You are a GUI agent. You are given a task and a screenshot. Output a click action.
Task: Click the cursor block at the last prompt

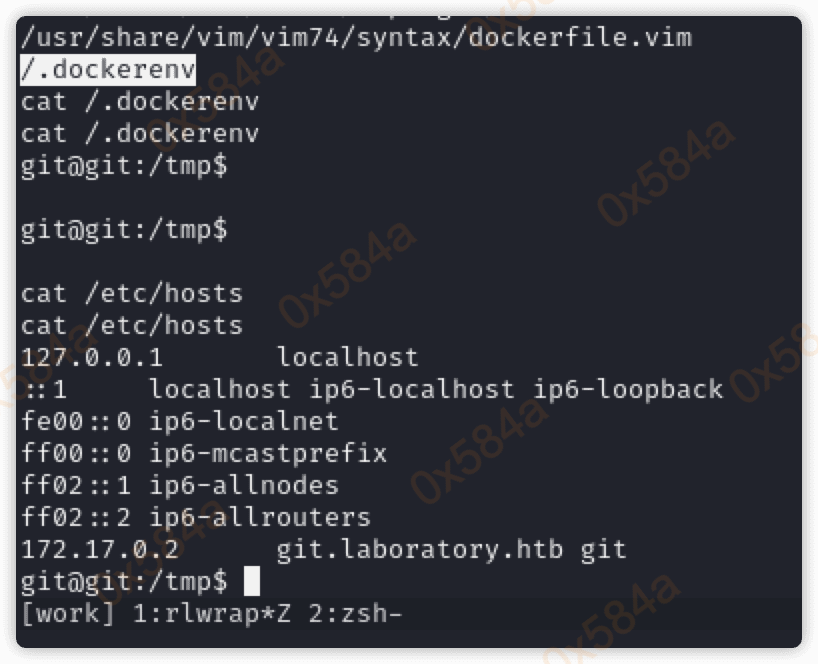pyautogui.click(x=251, y=580)
